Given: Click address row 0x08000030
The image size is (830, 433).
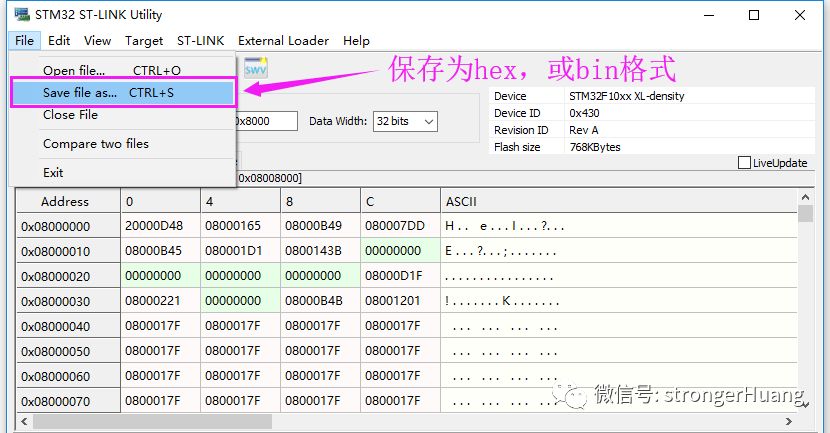Looking at the screenshot, I should [68, 301].
